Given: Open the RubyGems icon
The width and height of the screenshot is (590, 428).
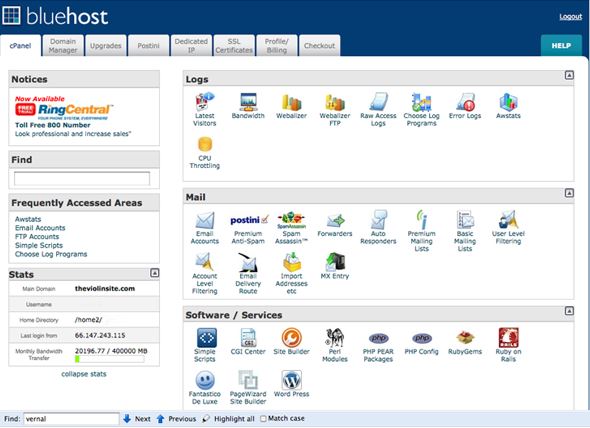Looking at the screenshot, I should 465,338.
